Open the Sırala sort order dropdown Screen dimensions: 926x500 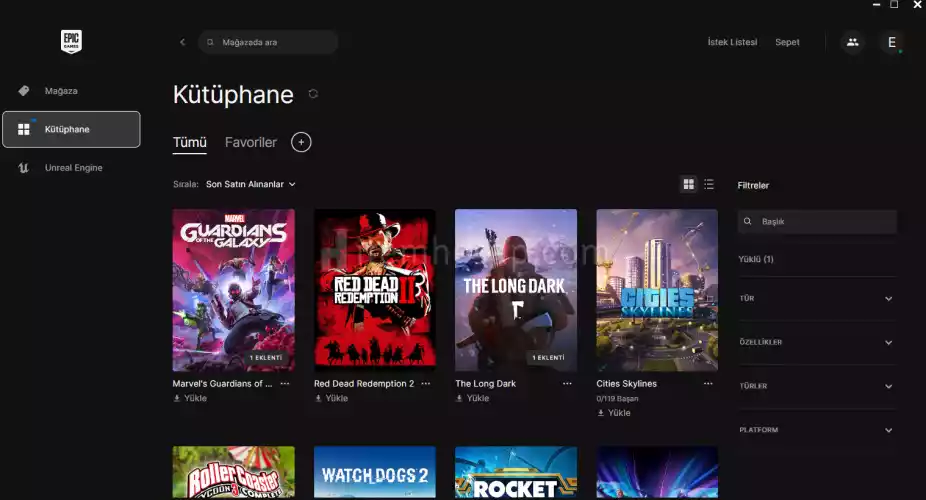click(x=250, y=184)
